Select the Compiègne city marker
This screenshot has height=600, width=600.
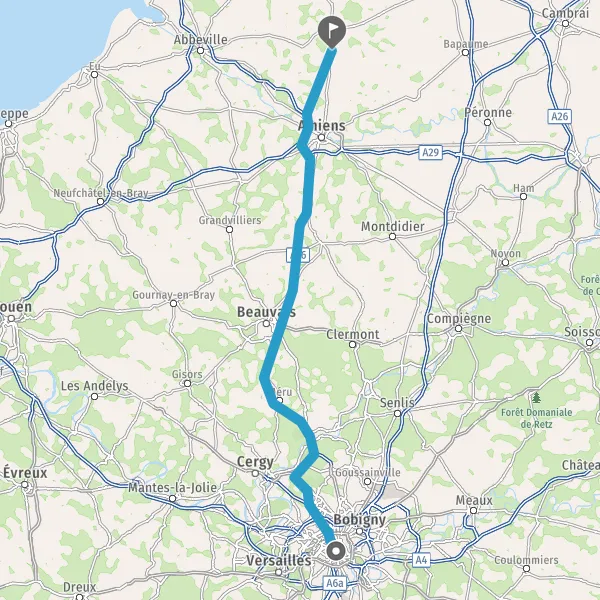[x=458, y=328]
